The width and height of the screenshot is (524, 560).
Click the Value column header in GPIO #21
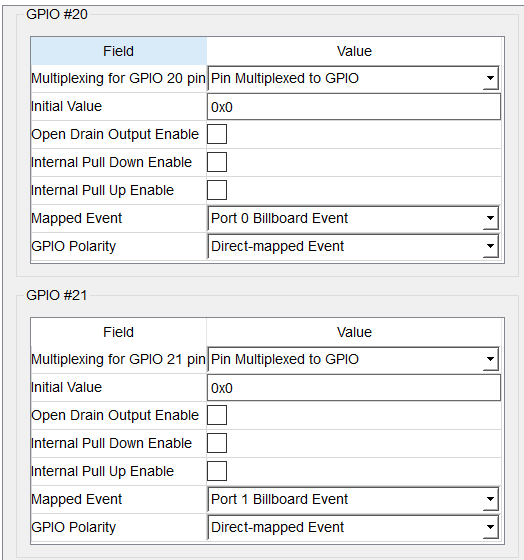(x=354, y=332)
